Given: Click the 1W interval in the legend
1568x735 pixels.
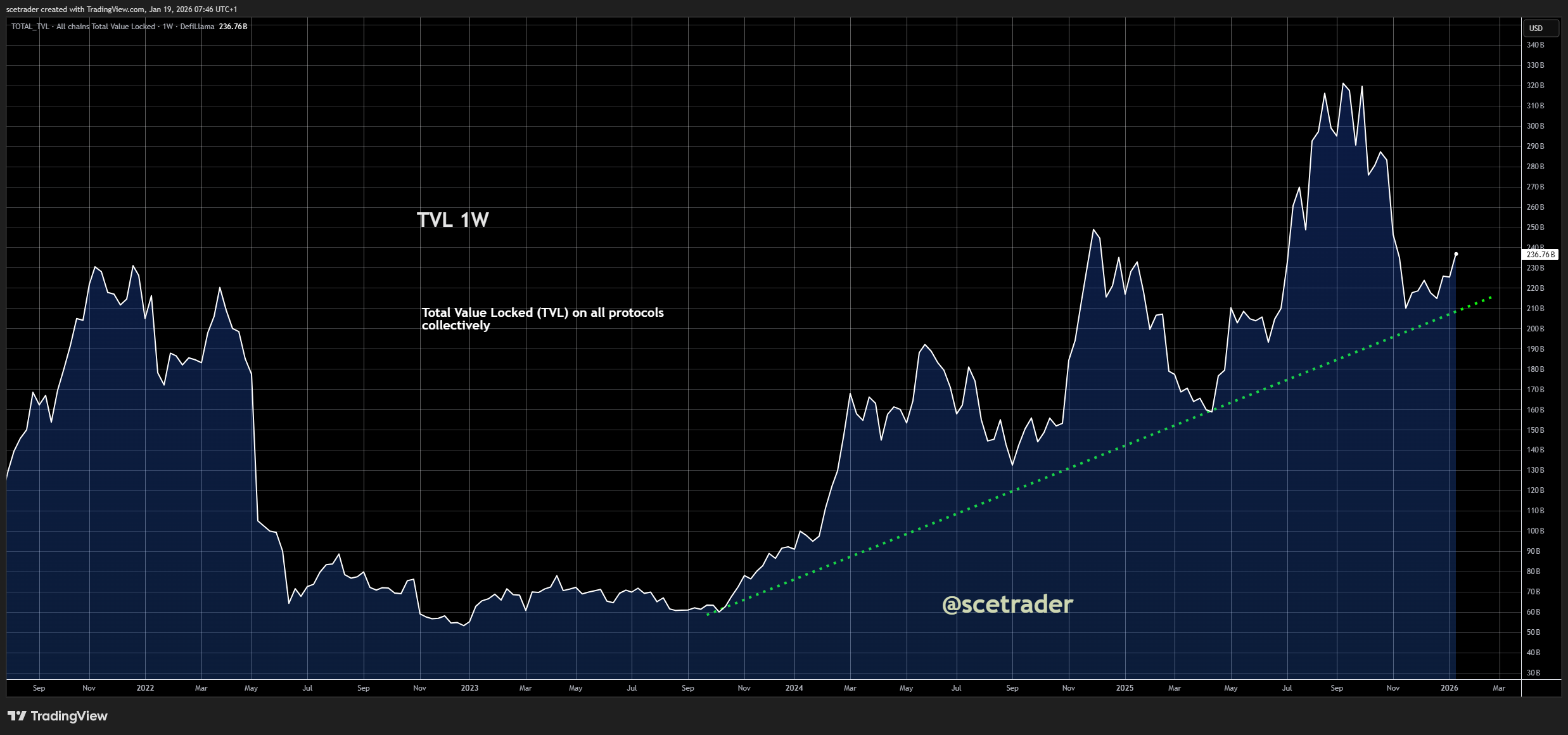Looking at the screenshot, I should point(167,27).
